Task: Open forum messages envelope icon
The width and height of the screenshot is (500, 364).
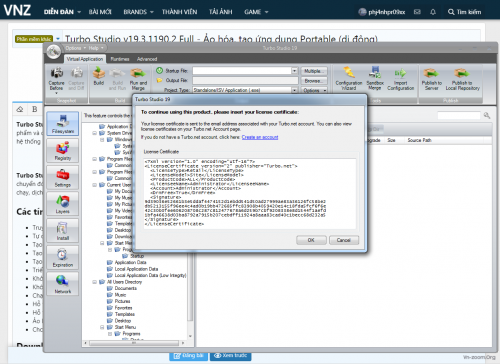Action: click(x=417, y=12)
